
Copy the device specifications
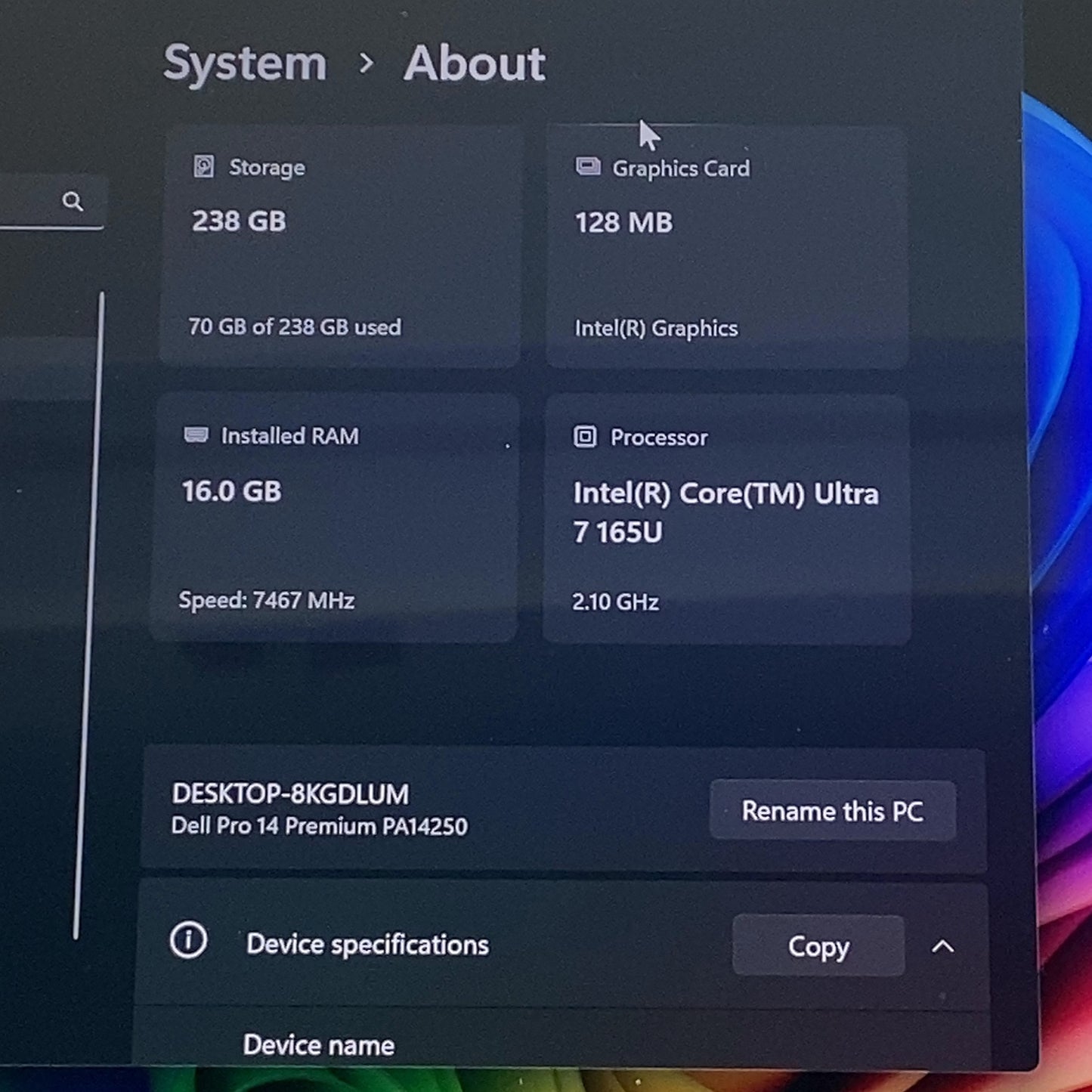[x=818, y=945]
